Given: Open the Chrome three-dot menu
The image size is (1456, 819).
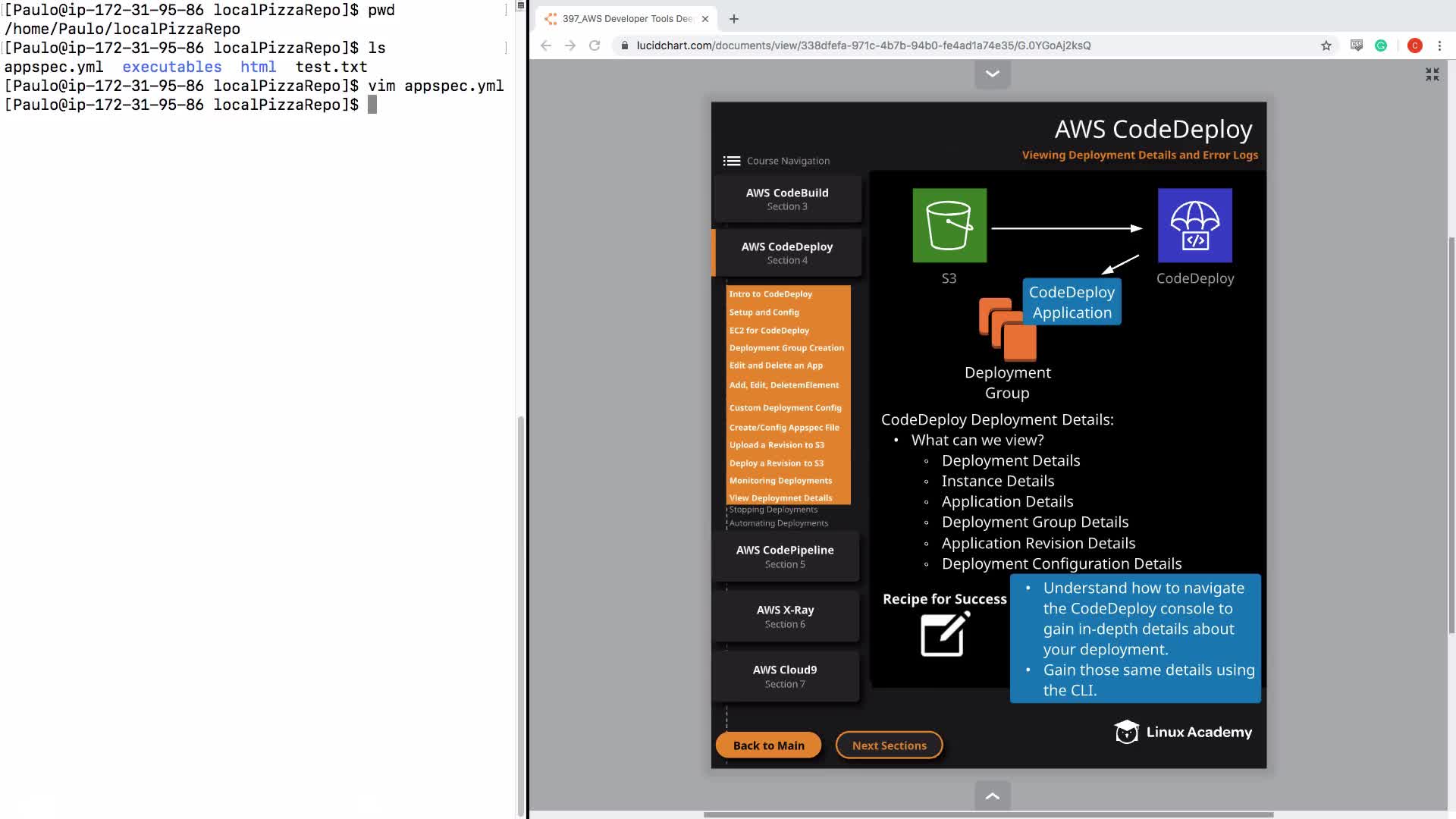Looking at the screenshot, I should [1439, 45].
